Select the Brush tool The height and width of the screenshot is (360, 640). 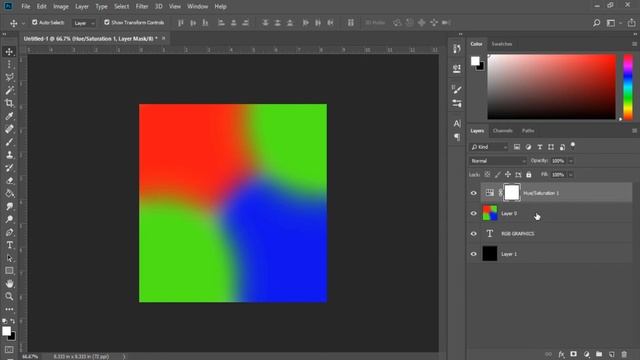click(x=9, y=142)
